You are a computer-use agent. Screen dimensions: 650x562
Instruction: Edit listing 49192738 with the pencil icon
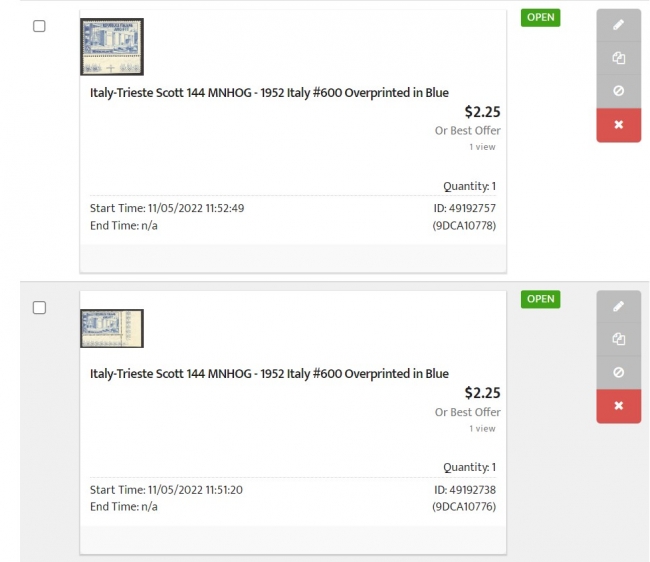coord(618,306)
